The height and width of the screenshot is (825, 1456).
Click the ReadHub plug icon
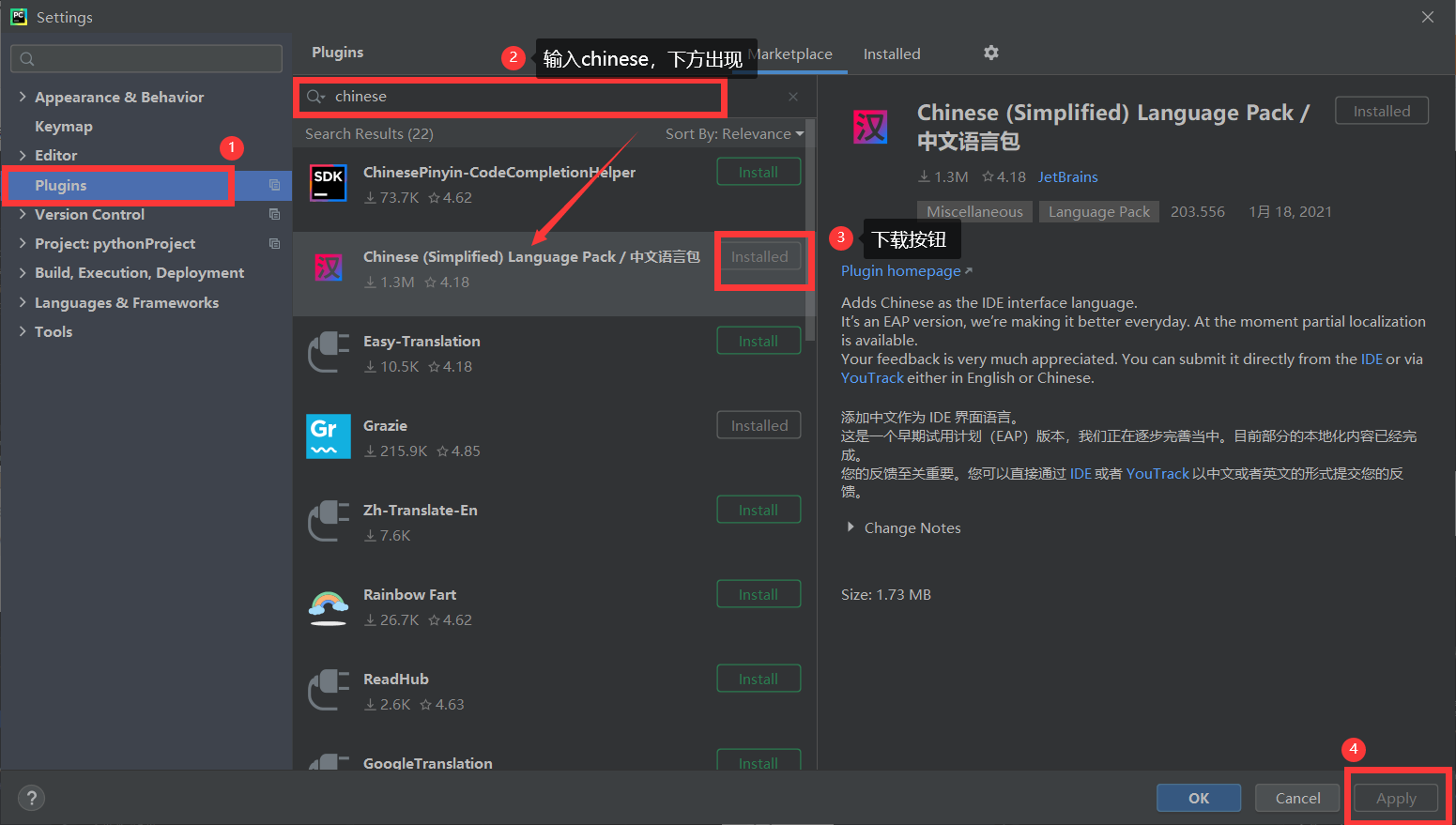(329, 690)
